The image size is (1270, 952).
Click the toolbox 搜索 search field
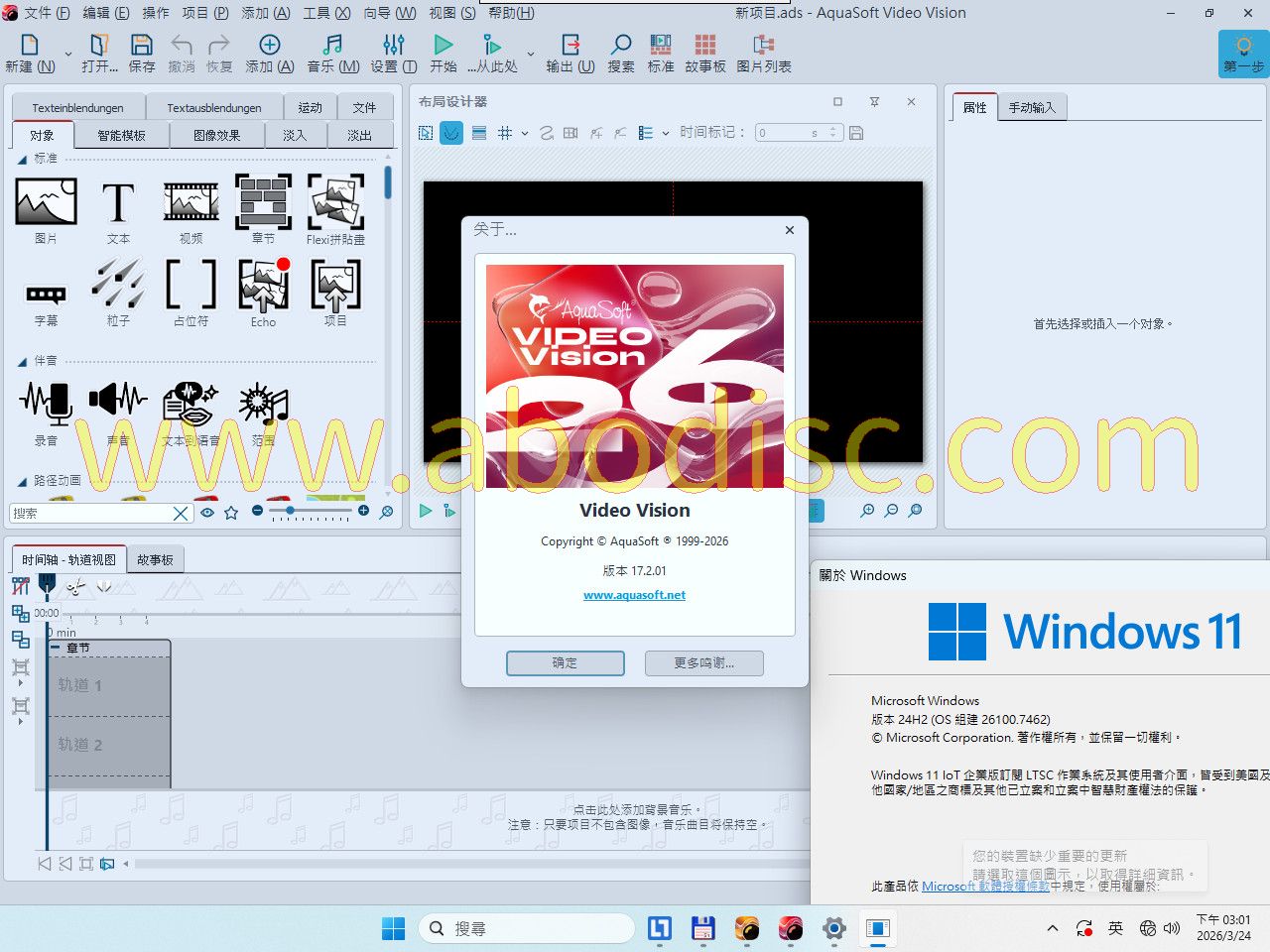(89, 513)
